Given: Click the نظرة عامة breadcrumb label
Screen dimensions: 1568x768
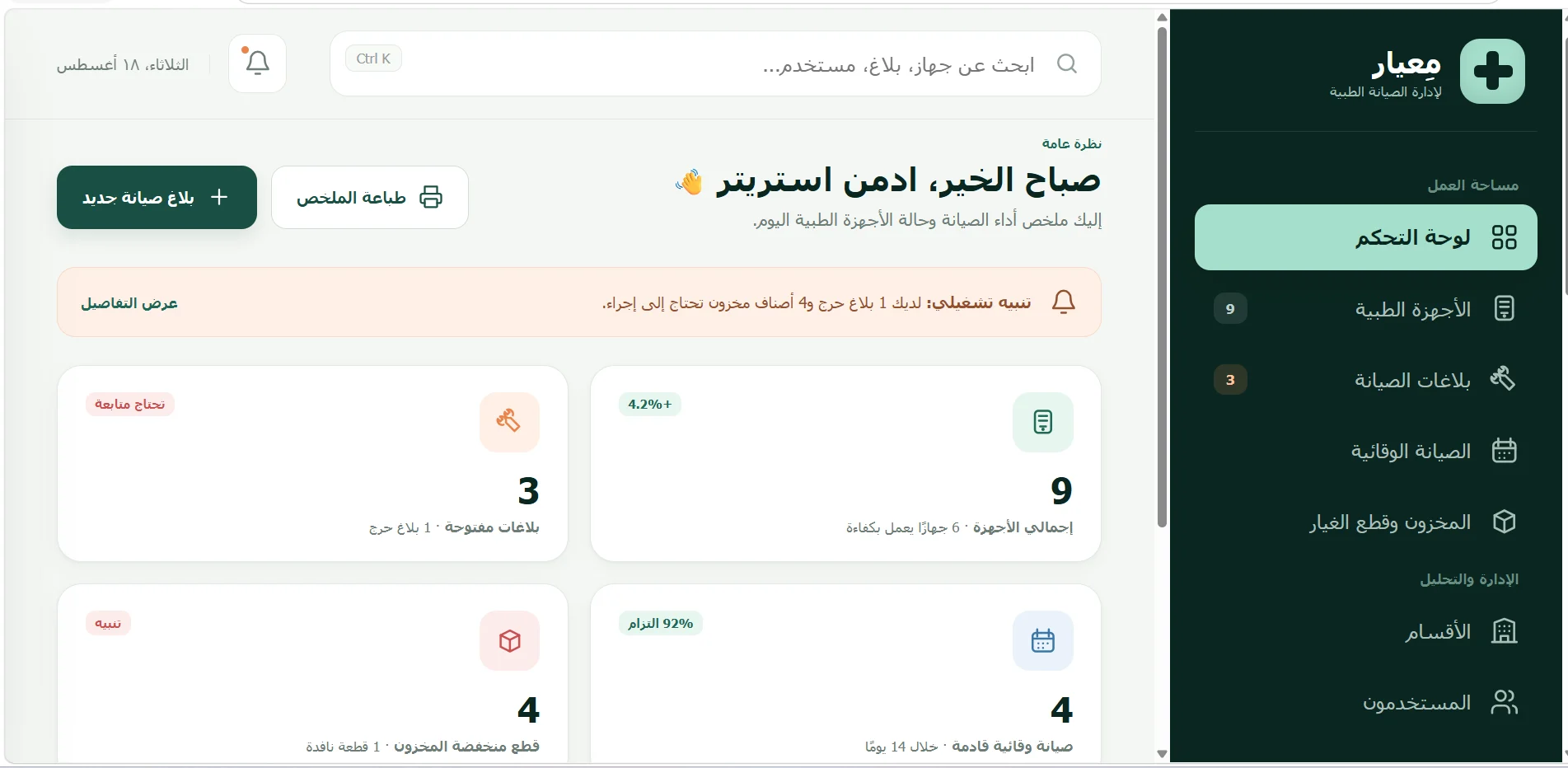Looking at the screenshot, I should click(1071, 143).
